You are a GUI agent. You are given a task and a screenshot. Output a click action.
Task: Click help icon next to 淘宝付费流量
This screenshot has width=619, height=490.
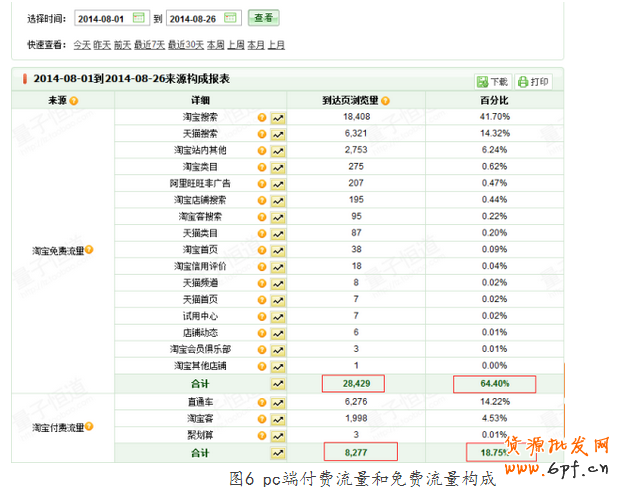click(x=92, y=427)
